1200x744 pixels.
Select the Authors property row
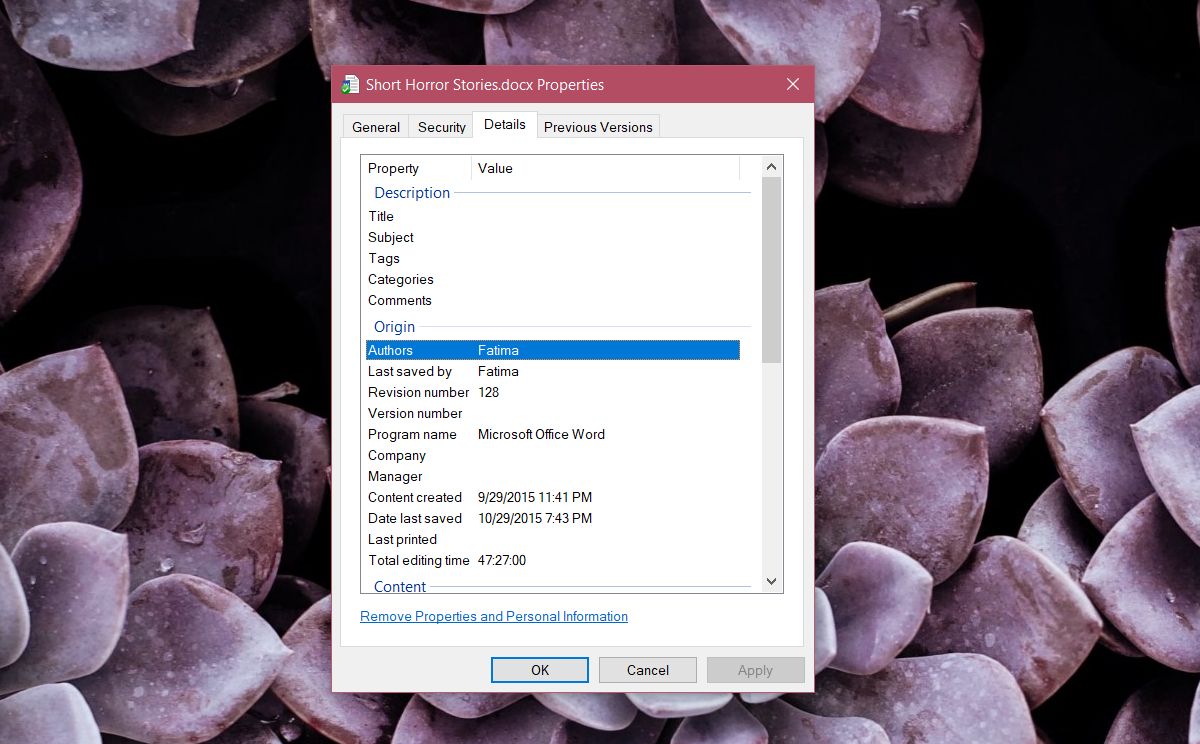tap(552, 350)
